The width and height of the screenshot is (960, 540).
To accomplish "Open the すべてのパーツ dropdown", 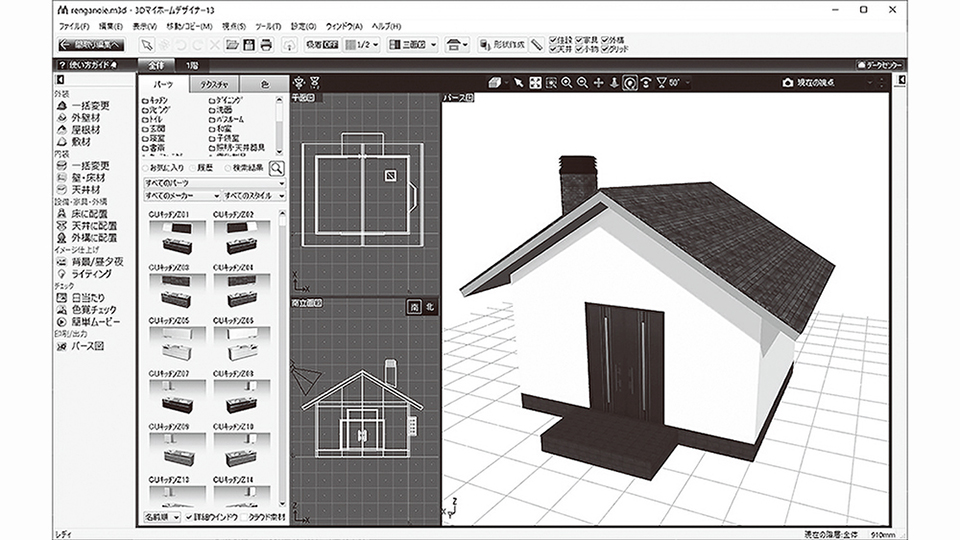I will click(214, 183).
